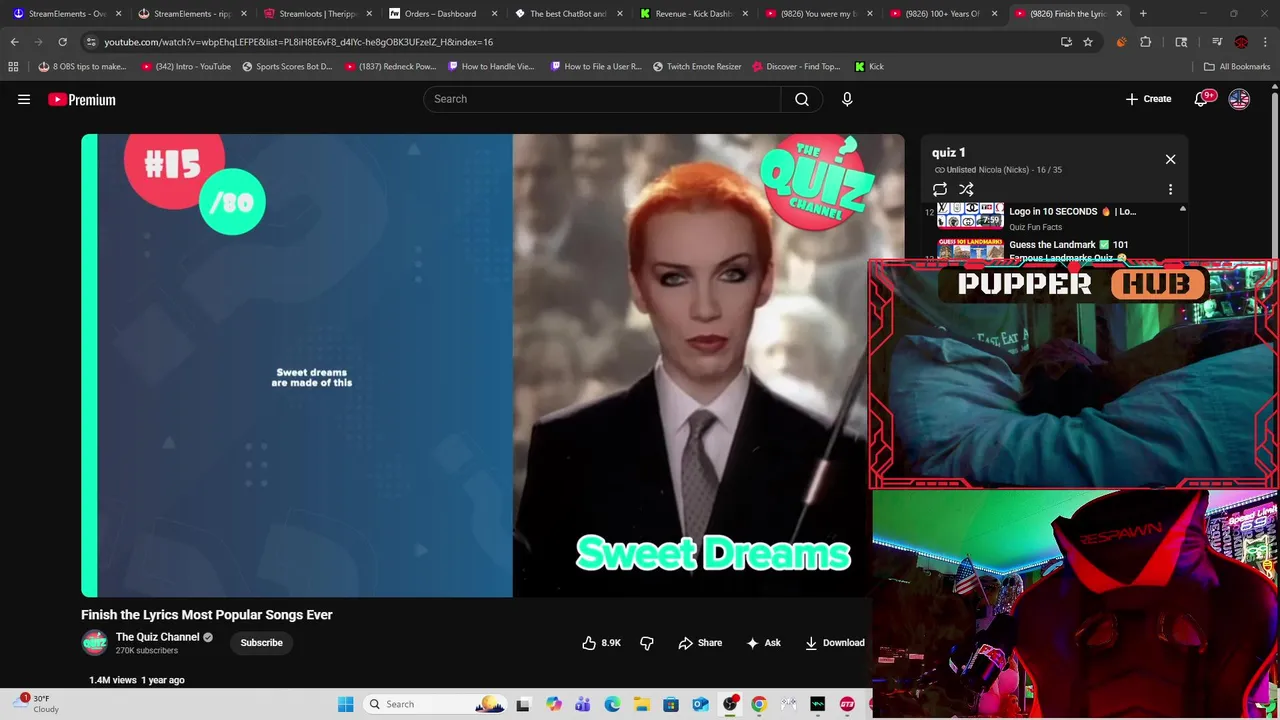Open Microsoft Teams from the taskbar
Viewport: 1280px width, 720px height.
tap(583, 704)
